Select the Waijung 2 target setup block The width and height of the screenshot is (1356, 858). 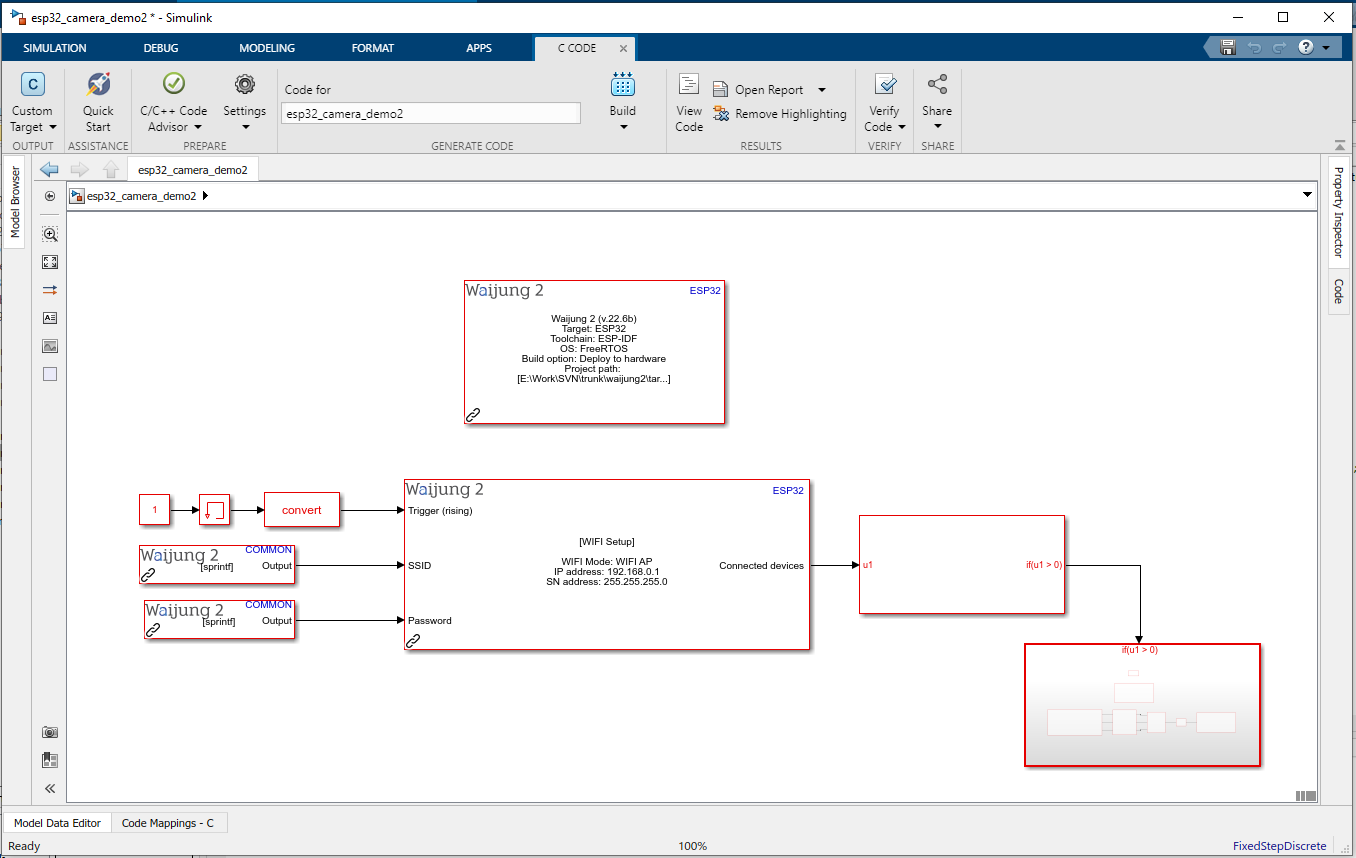click(x=595, y=352)
